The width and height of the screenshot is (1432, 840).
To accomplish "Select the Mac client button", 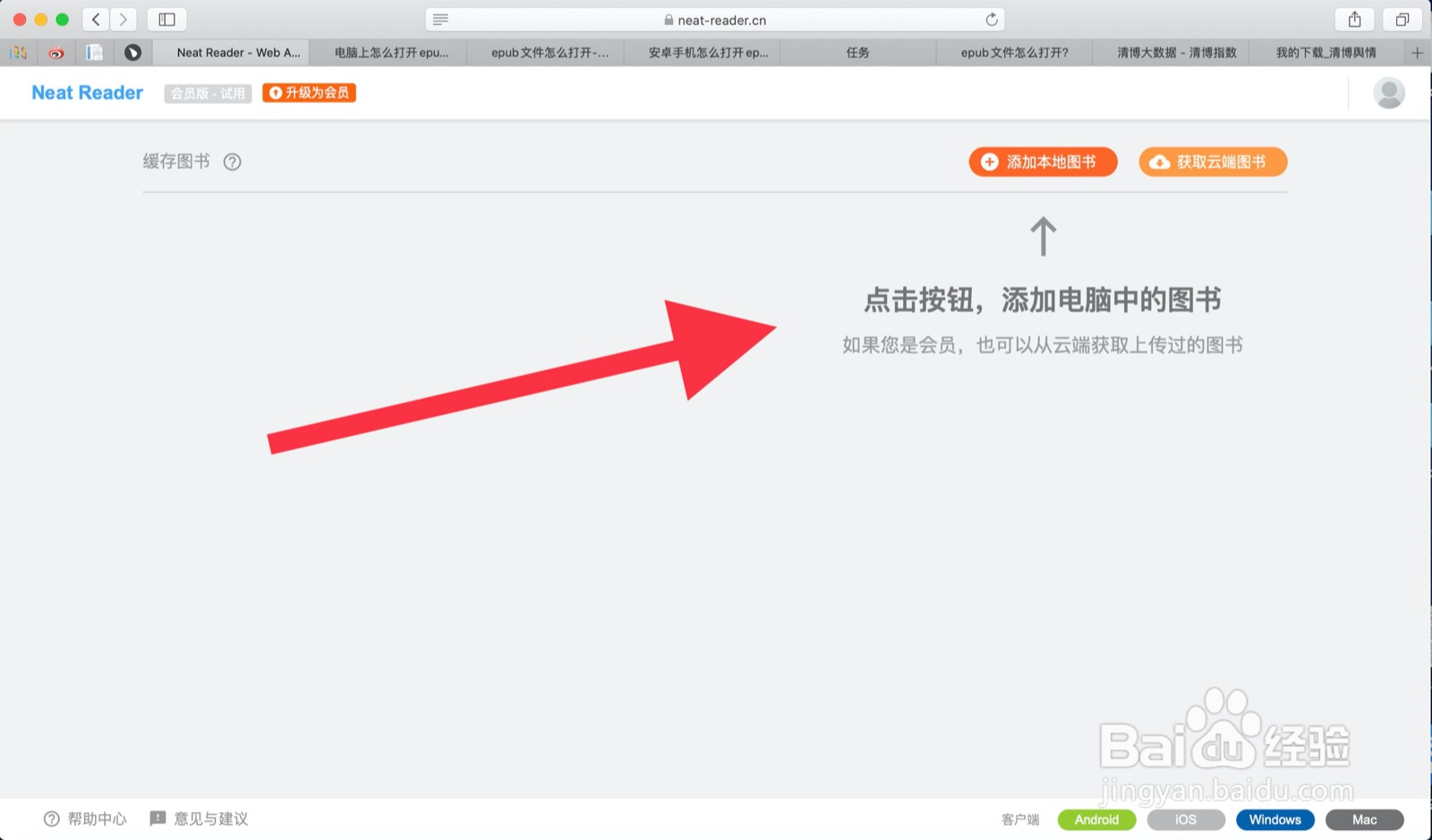I will [x=1365, y=819].
